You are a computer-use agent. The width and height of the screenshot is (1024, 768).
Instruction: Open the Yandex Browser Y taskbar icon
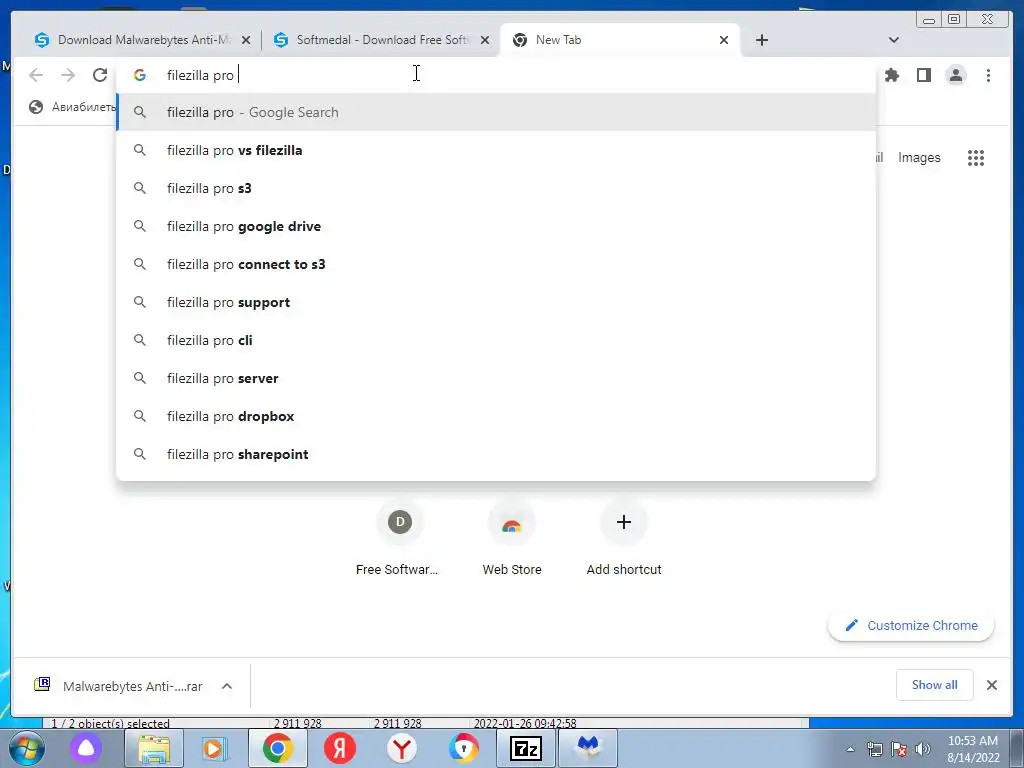[x=402, y=748]
